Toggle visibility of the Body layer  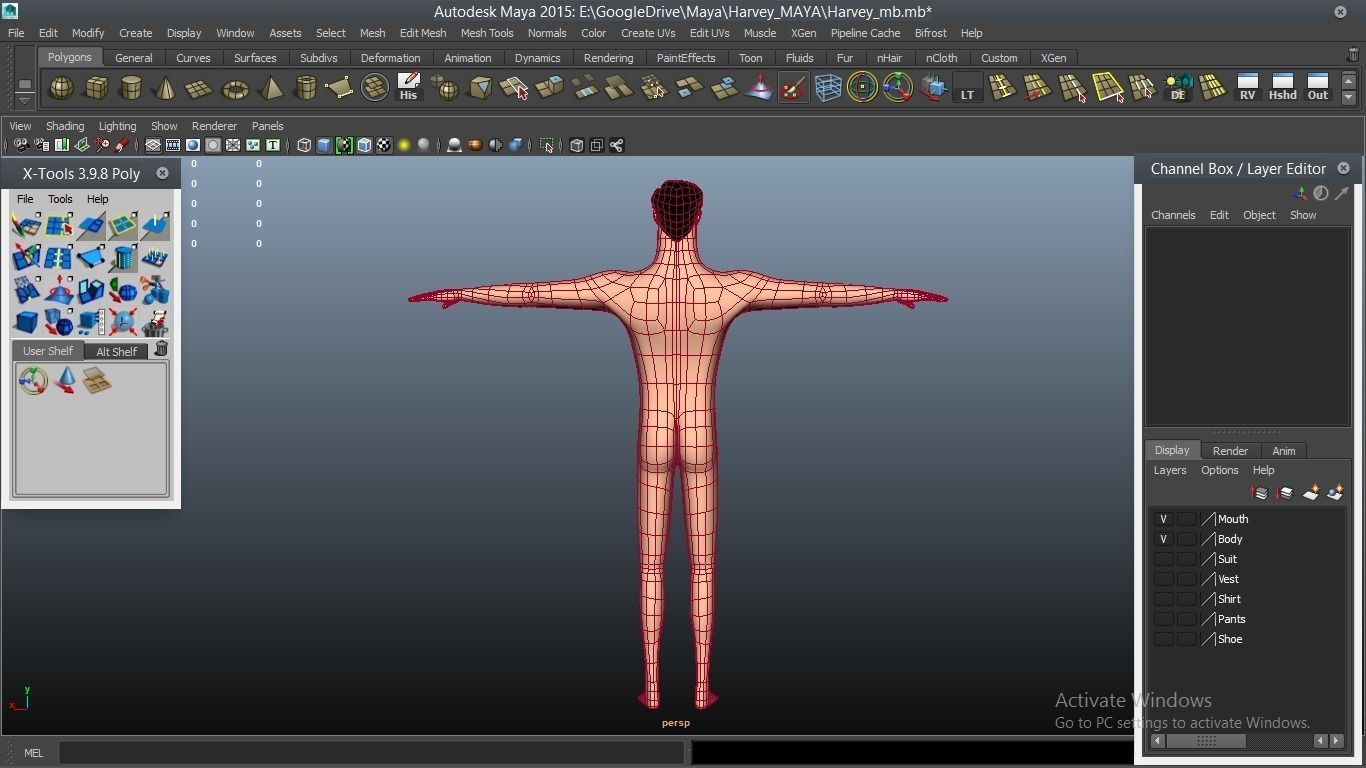click(1163, 539)
